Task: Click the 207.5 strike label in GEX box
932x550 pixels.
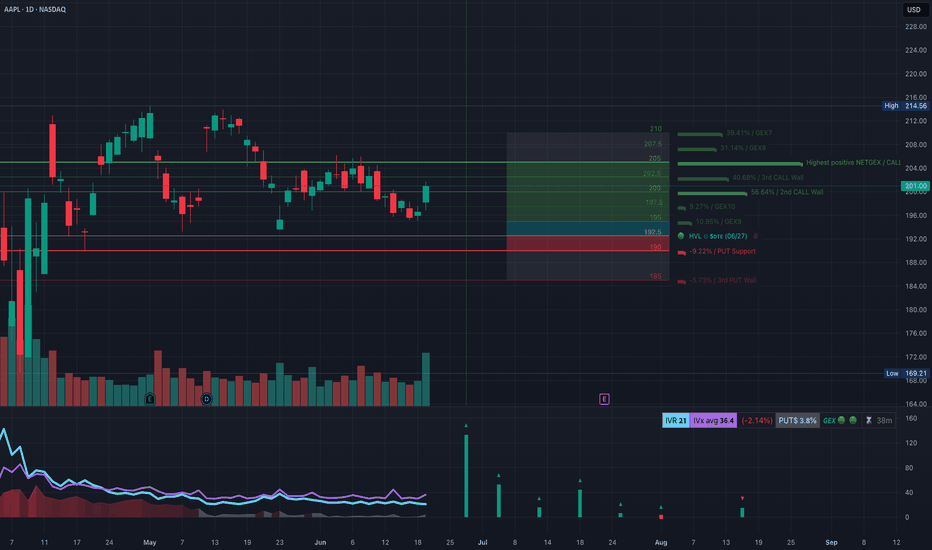Action: point(653,144)
